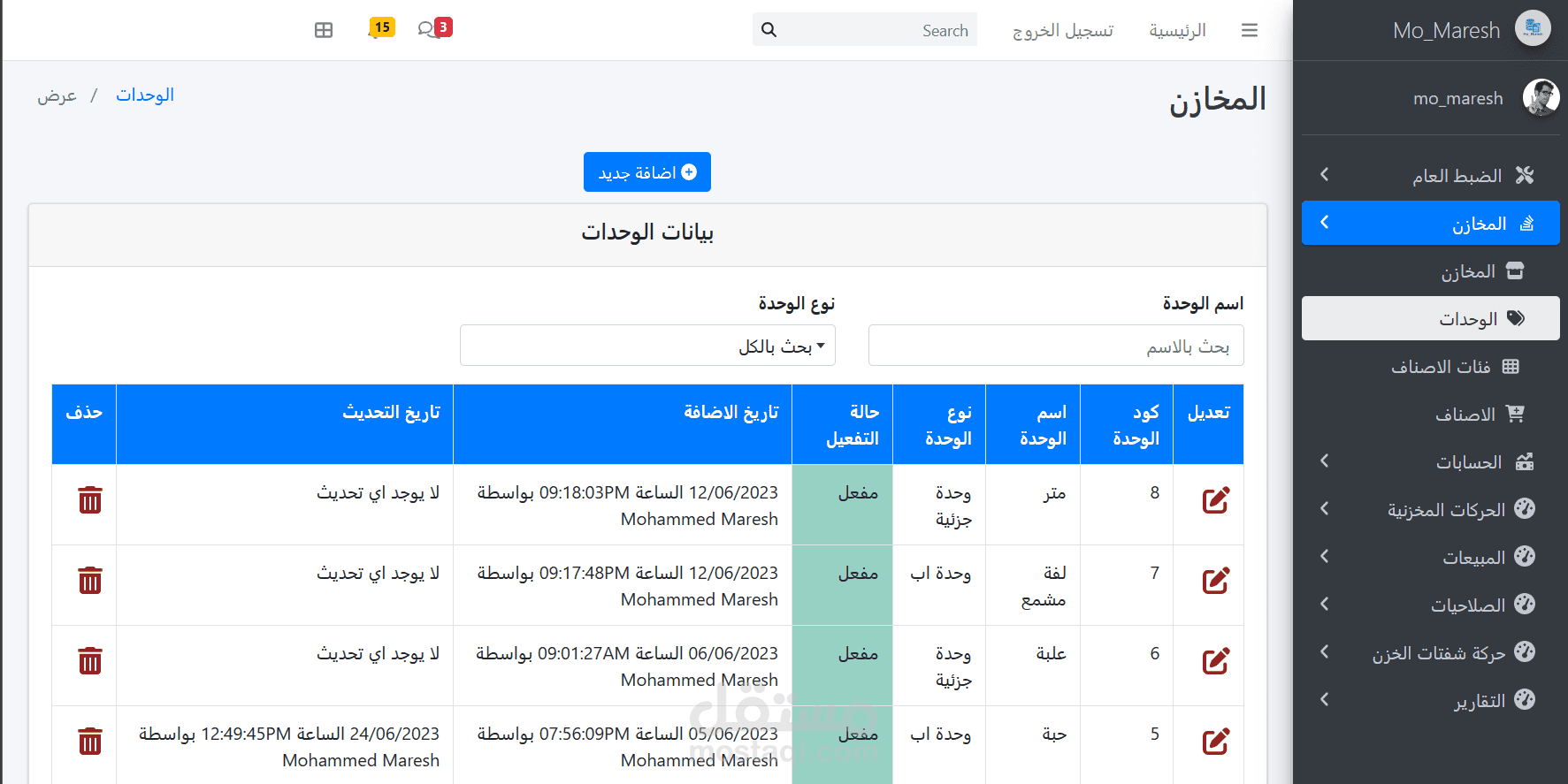Edit the unit with code 8
Screen dimensions: 1568x784
(x=1216, y=500)
